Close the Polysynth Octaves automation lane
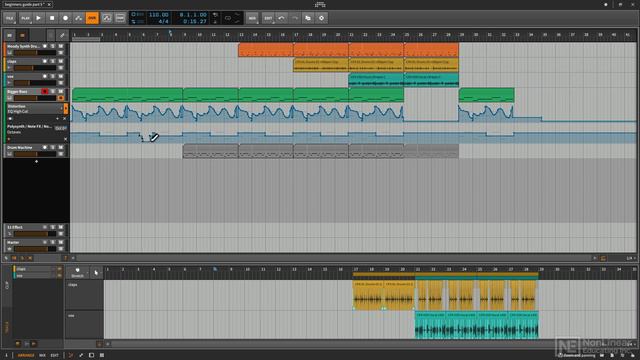The width and height of the screenshot is (640, 360). 65,139
